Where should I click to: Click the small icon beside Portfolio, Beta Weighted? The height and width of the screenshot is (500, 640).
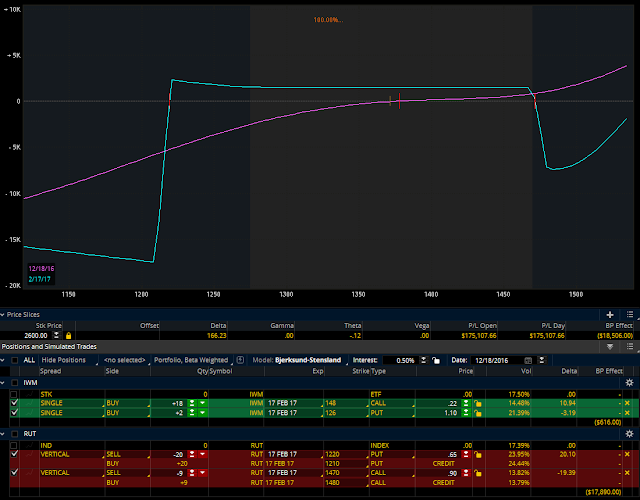[x=240, y=360]
